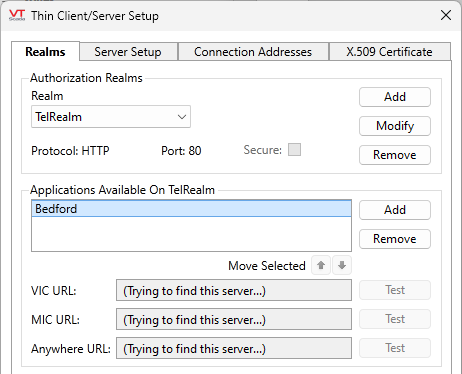Click the VTScada logo icon in title bar
462x374 pixels.
[17, 15]
